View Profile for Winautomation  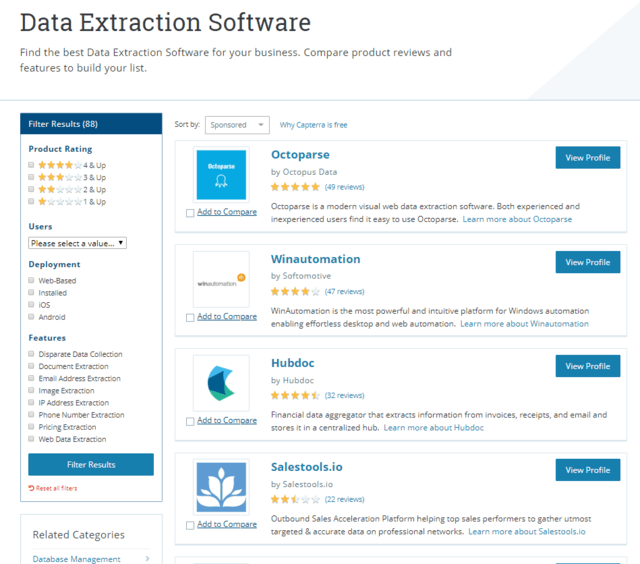point(588,262)
